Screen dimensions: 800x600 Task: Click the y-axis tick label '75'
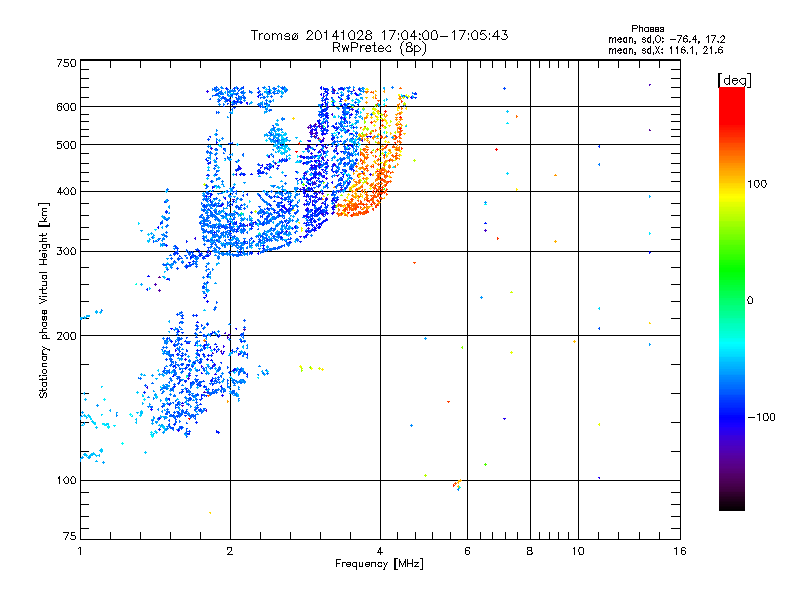(70, 536)
